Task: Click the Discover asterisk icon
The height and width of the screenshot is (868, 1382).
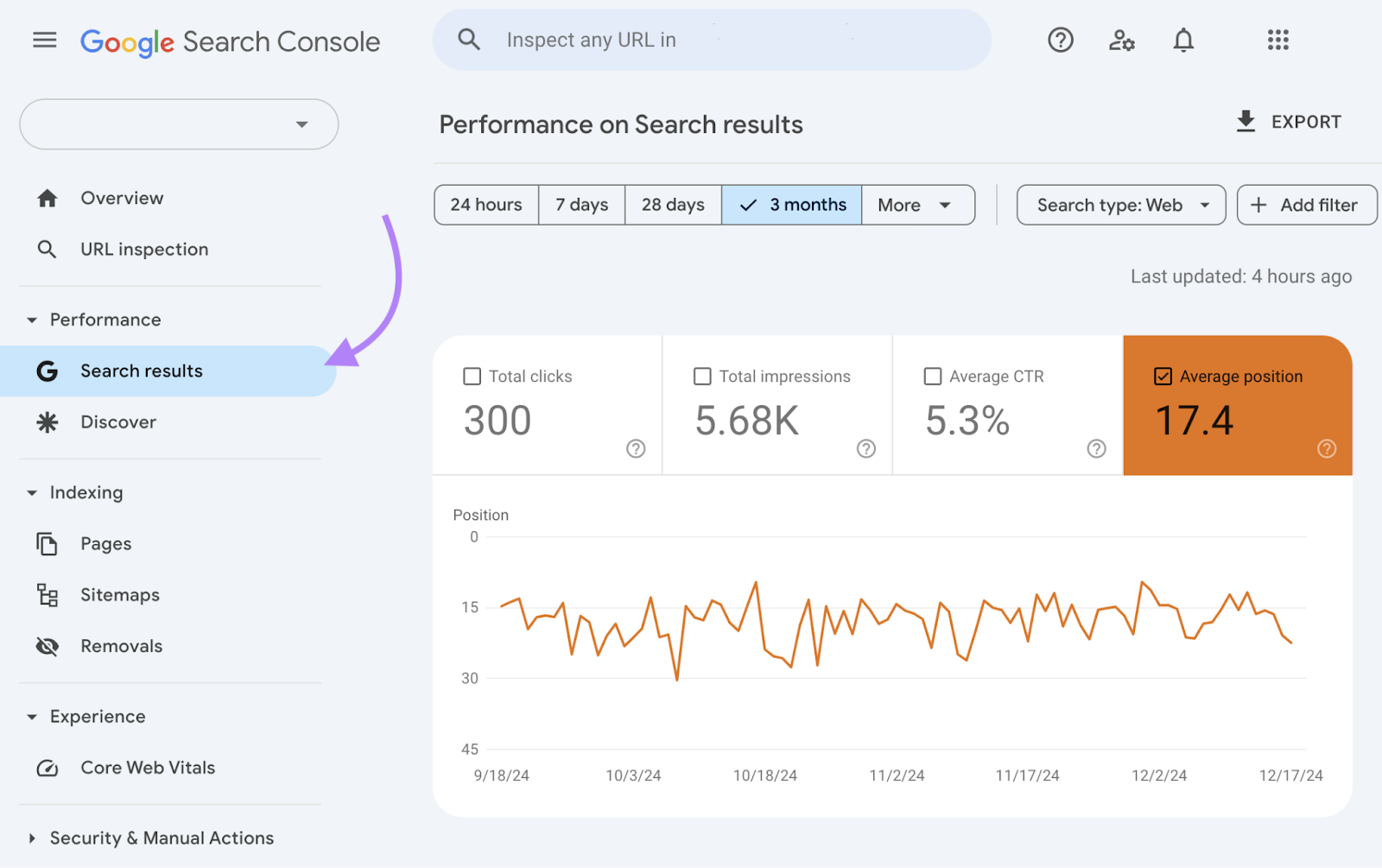Action: point(48,422)
